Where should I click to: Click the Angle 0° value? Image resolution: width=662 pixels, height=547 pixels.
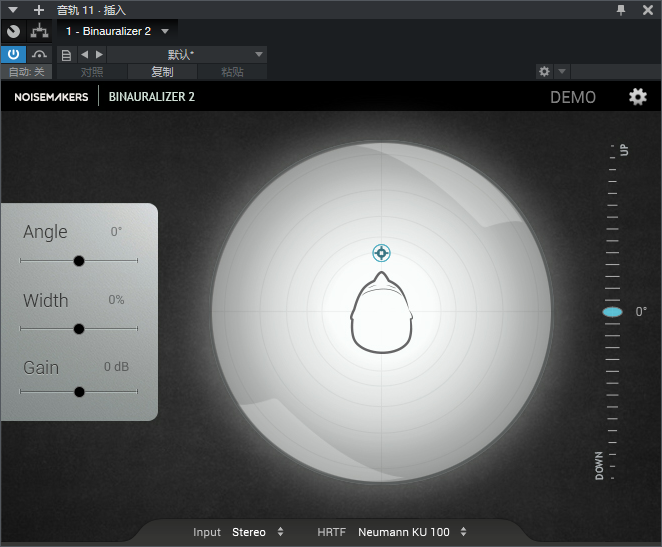pos(116,232)
